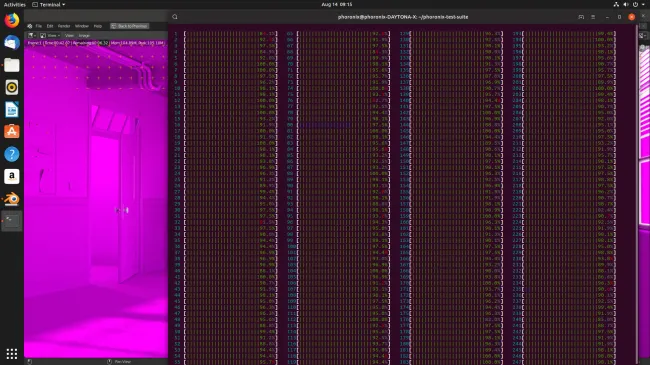This screenshot has height=365, width=650.
Task: Open LibreOffice Writer from the dock
Action: (12, 110)
